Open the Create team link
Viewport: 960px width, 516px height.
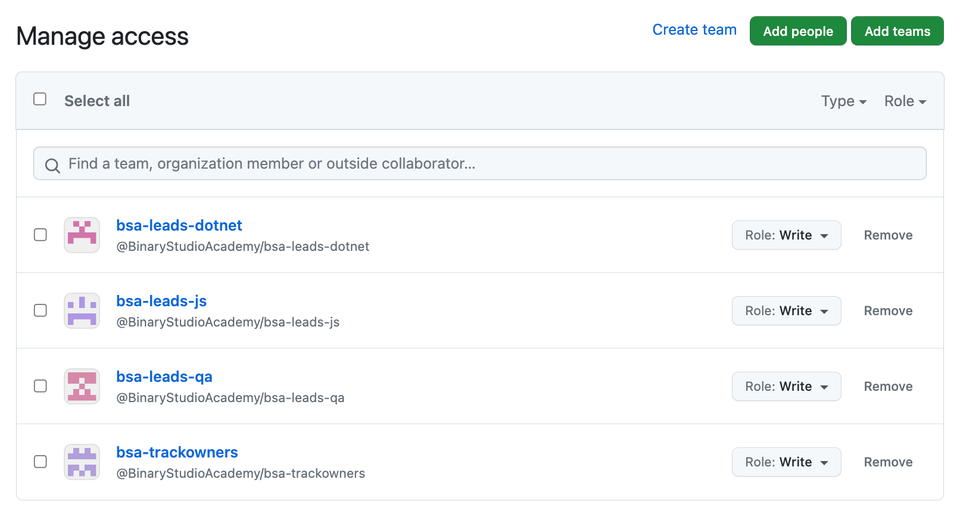point(694,30)
